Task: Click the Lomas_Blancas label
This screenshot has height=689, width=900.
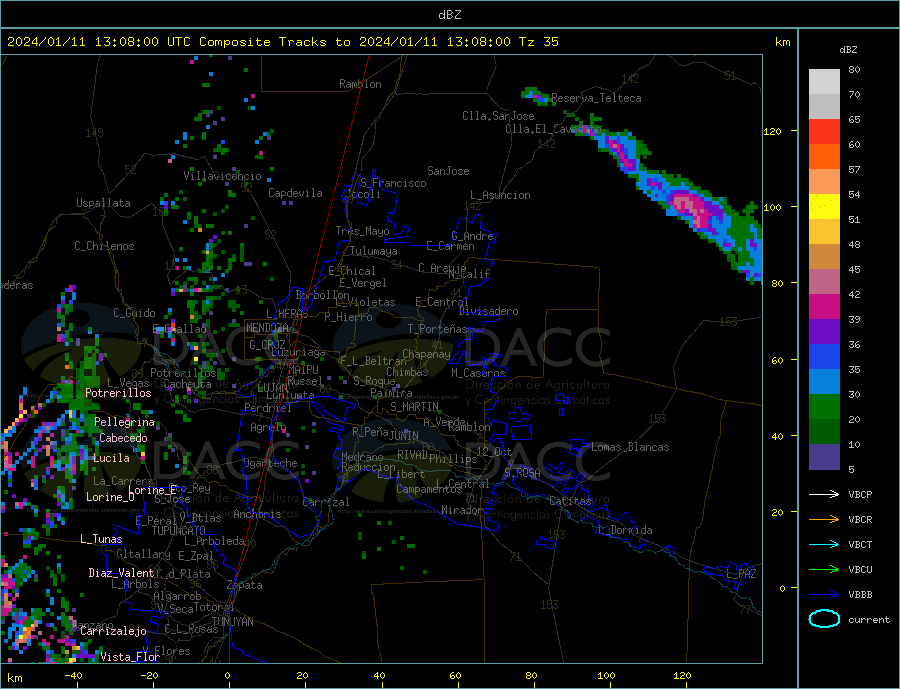Action: [630, 447]
